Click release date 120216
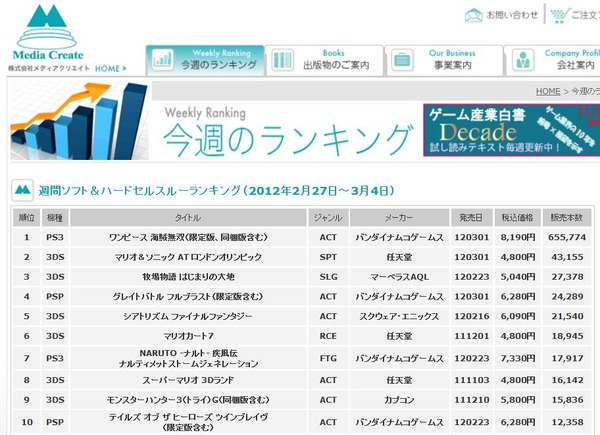The height and width of the screenshot is (435, 600). (x=471, y=316)
